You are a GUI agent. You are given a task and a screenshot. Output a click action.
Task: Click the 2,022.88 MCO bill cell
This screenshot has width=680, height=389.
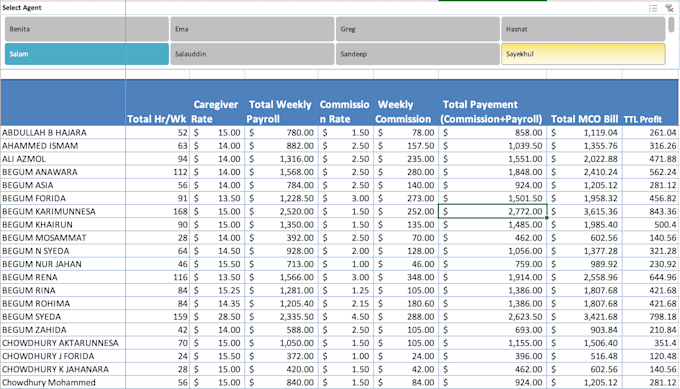click(585, 159)
